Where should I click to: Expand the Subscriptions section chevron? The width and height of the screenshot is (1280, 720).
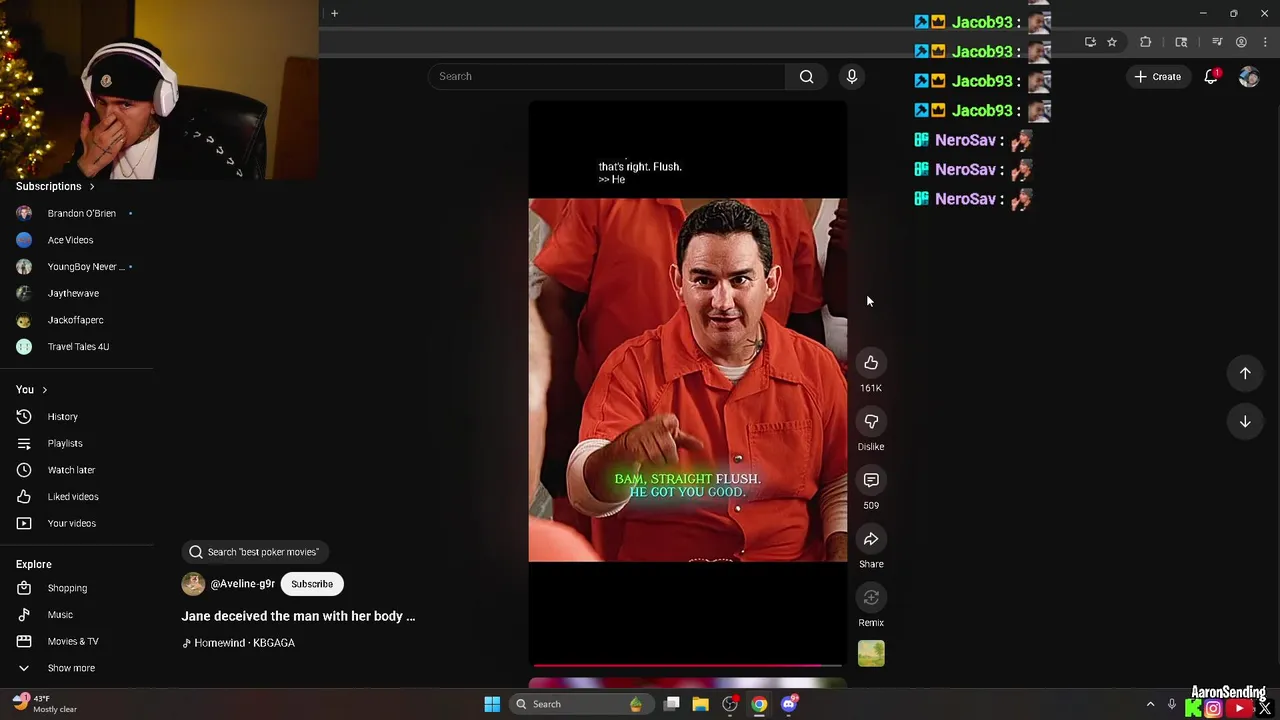[x=92, y=186]
